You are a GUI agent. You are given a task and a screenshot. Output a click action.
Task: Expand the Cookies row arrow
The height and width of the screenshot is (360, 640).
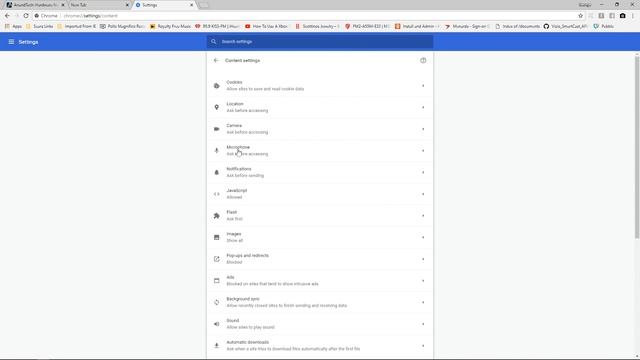click(x=423, y=86)
